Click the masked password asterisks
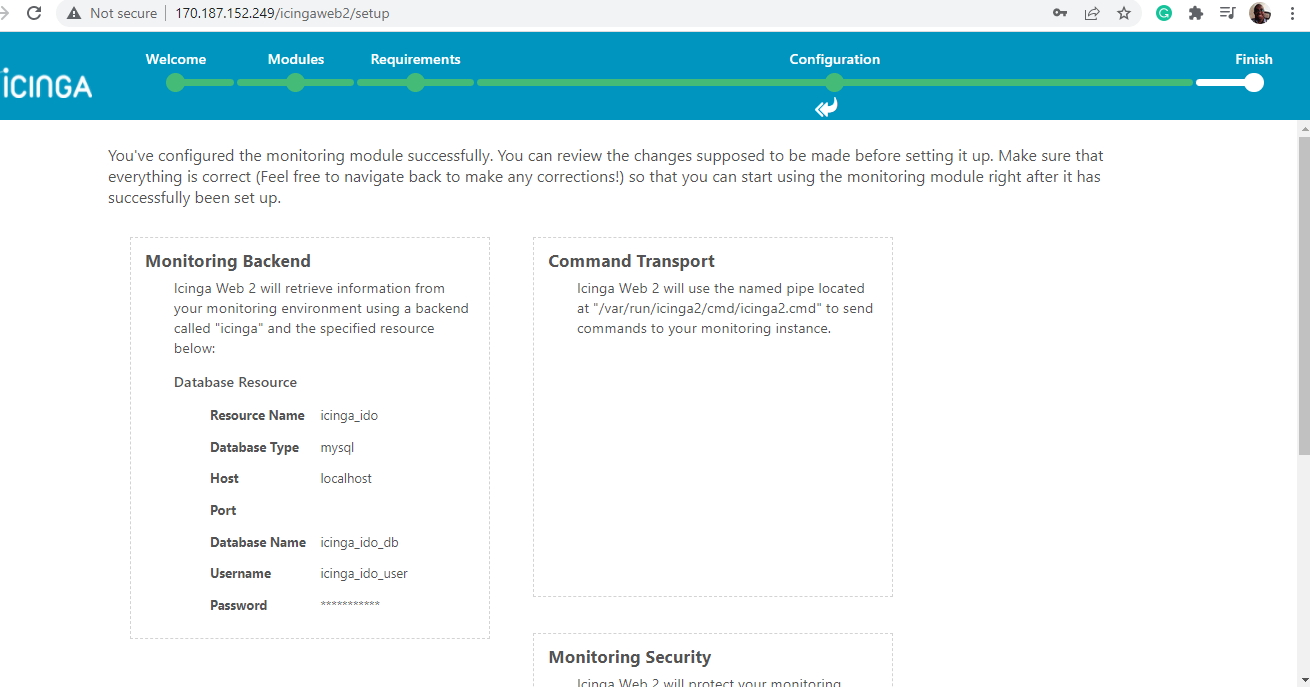The width and height of the screenshot is (1310, 687). [350, 605]
